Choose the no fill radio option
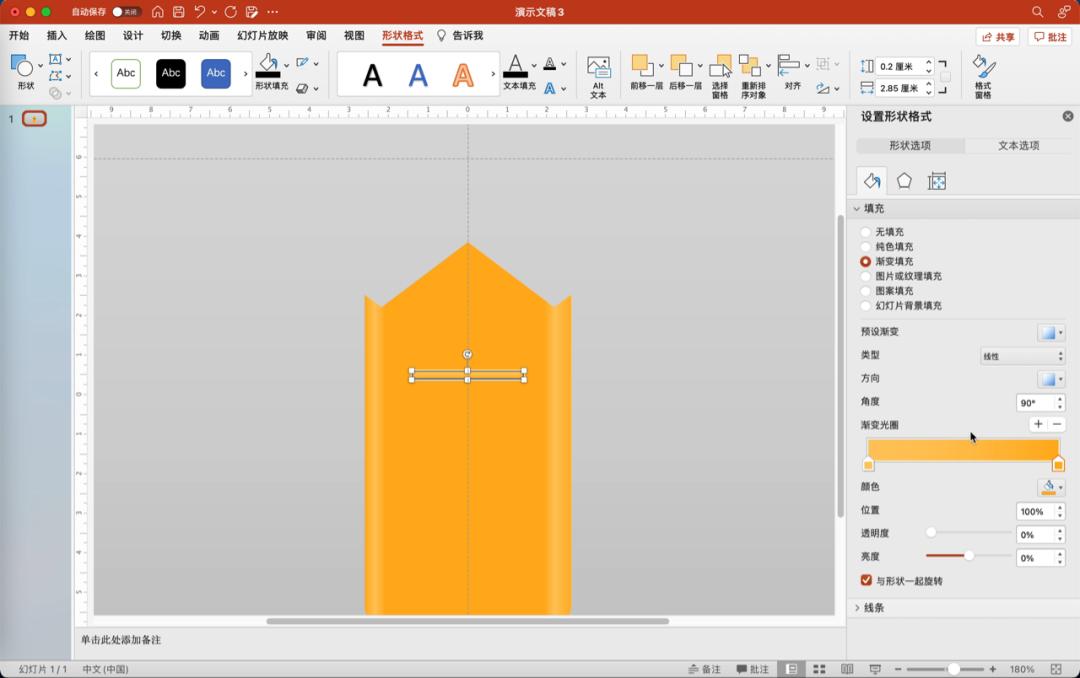 (866, 232)
